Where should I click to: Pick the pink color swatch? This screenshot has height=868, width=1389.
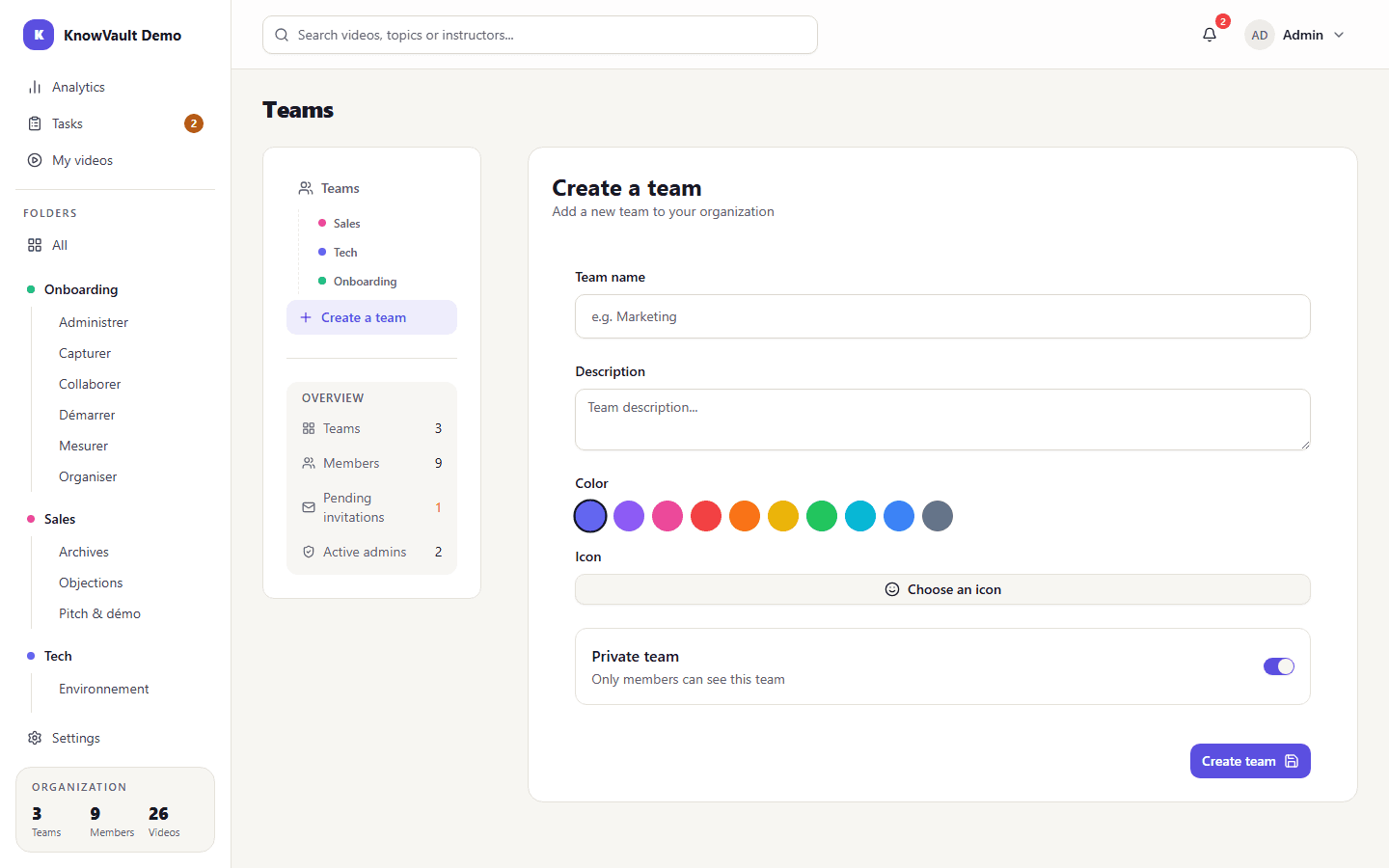point(667,516)
